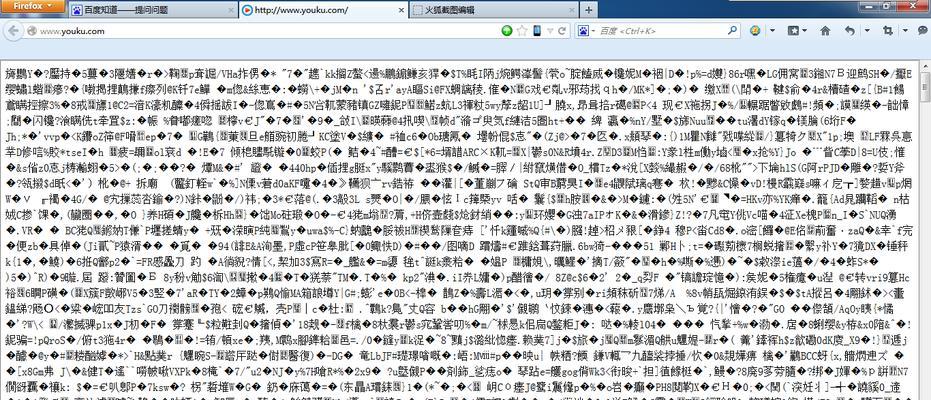Expand the dropdown next to undo arrow

pyautogui.click(x=865, y=31)
